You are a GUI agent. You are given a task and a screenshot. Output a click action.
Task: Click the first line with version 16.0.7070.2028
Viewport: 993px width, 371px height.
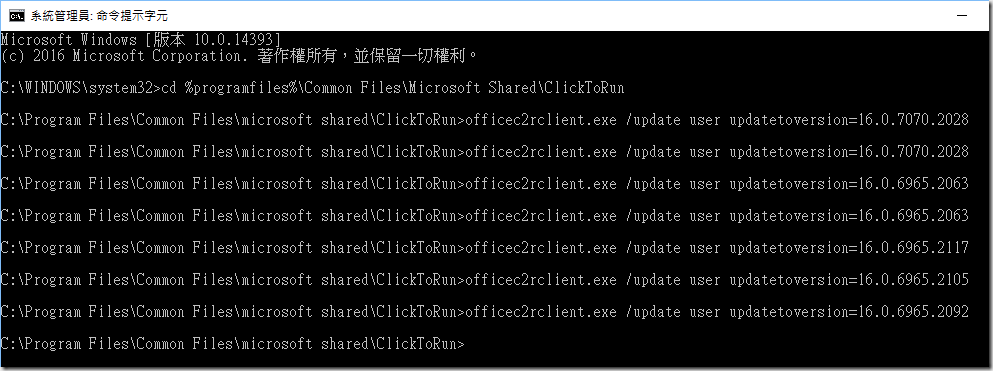(484, 120)
